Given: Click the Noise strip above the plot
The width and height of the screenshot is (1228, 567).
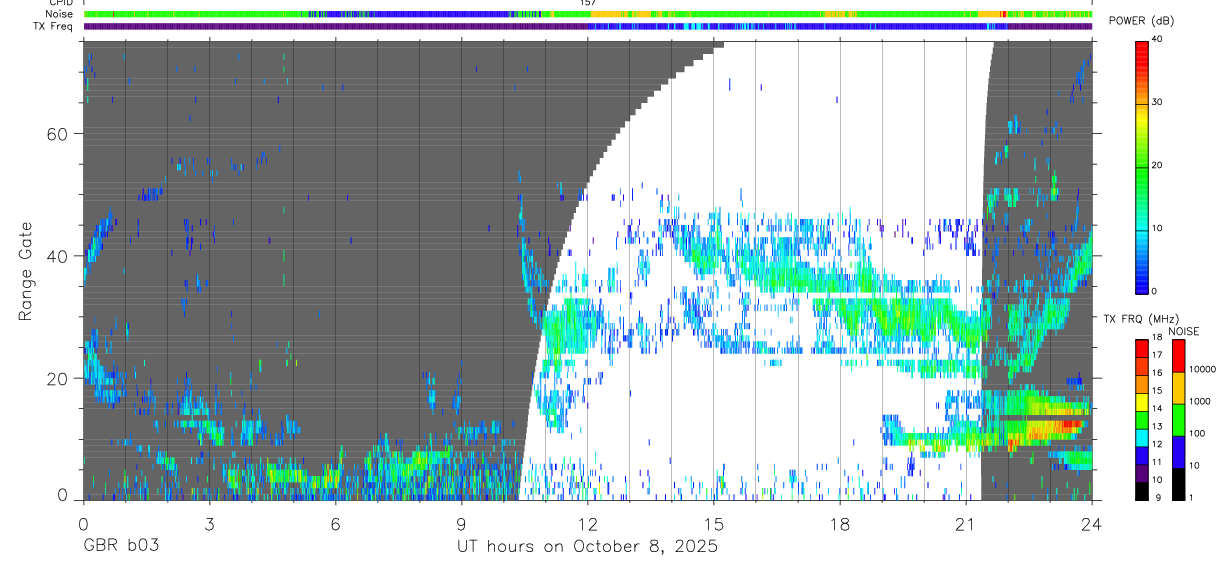Looking at the screenshot, I should [x=587, y=15].
